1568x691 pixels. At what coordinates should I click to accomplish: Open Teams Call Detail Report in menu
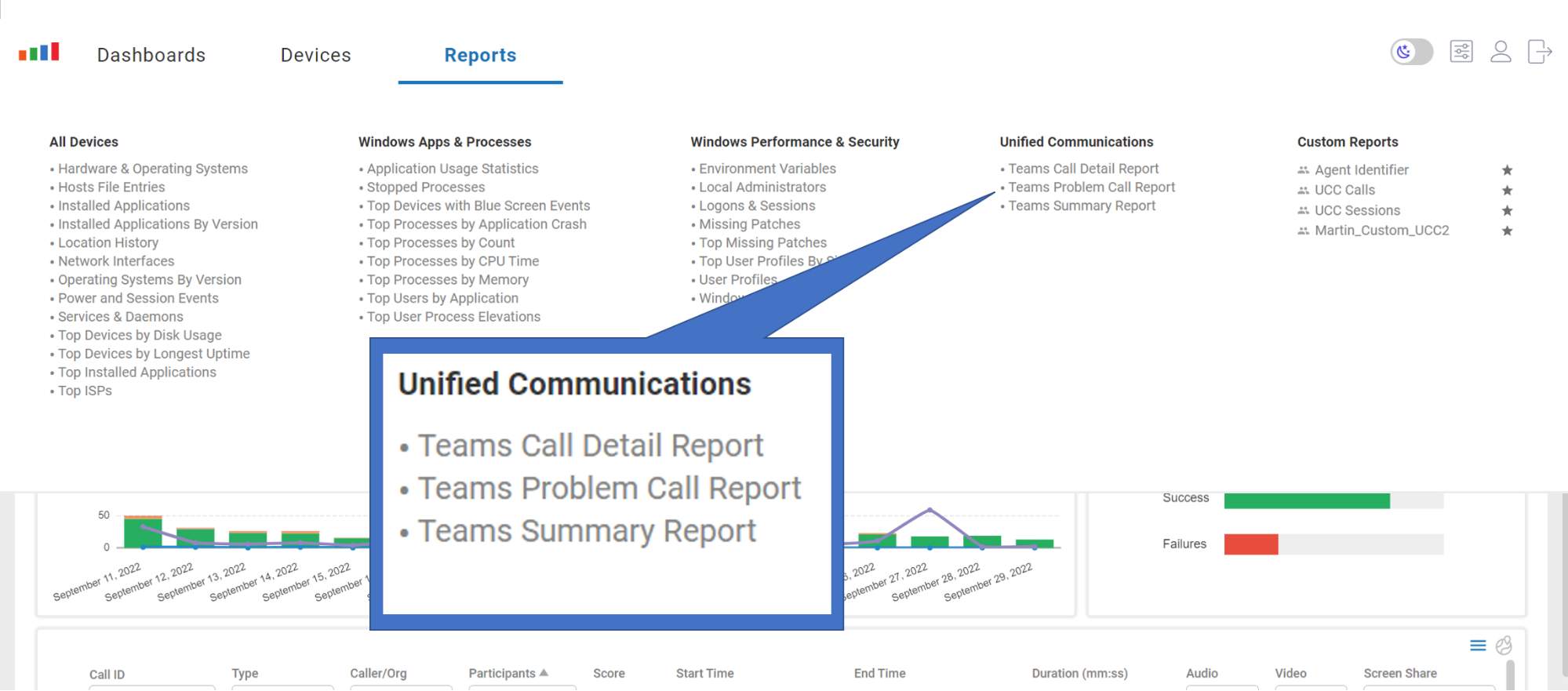(x=1083, y=169)
